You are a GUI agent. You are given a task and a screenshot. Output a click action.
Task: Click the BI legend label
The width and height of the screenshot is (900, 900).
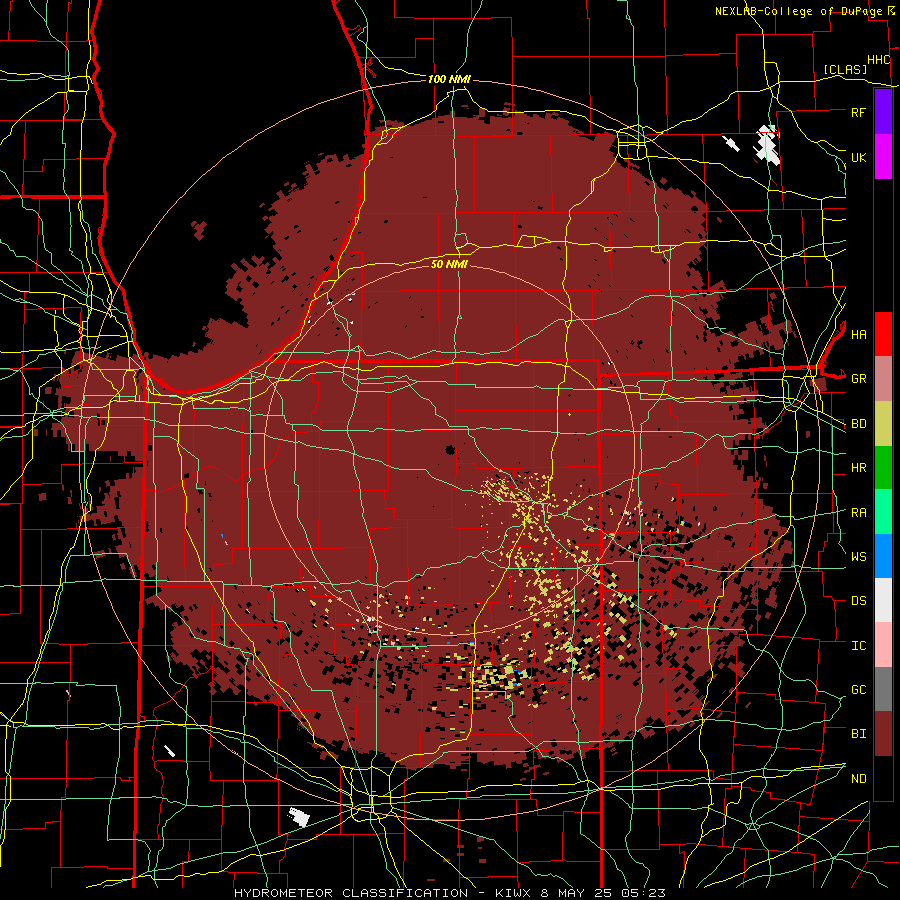[858, 734]
